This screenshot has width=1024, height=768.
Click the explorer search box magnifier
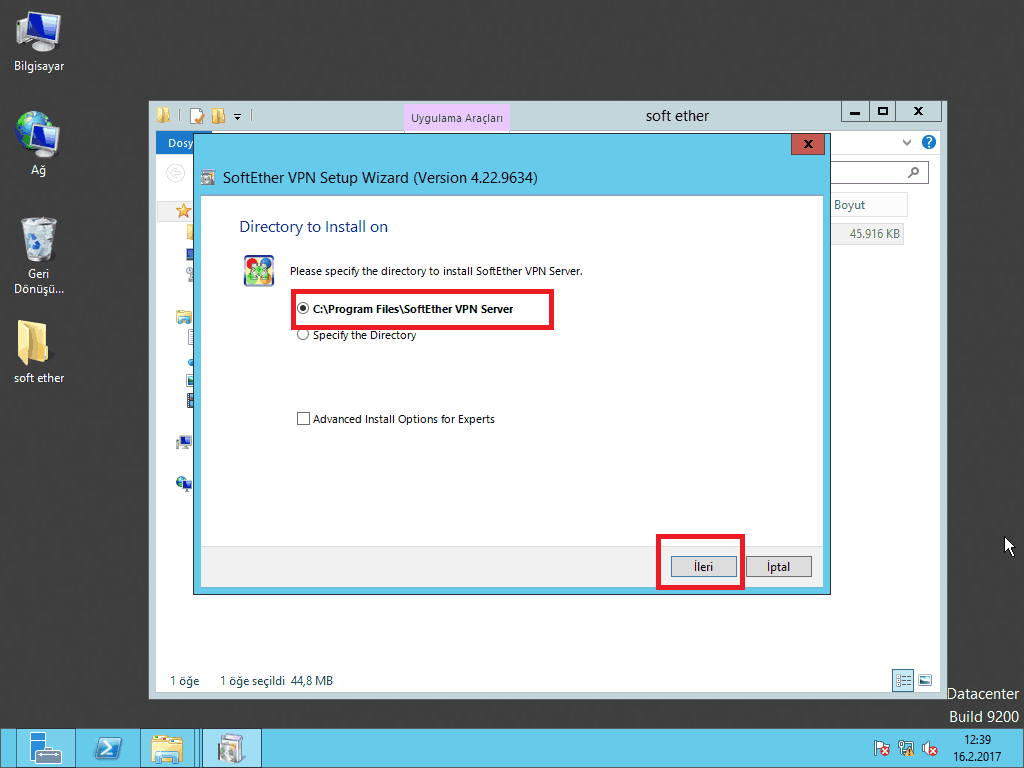pos(913,172)
